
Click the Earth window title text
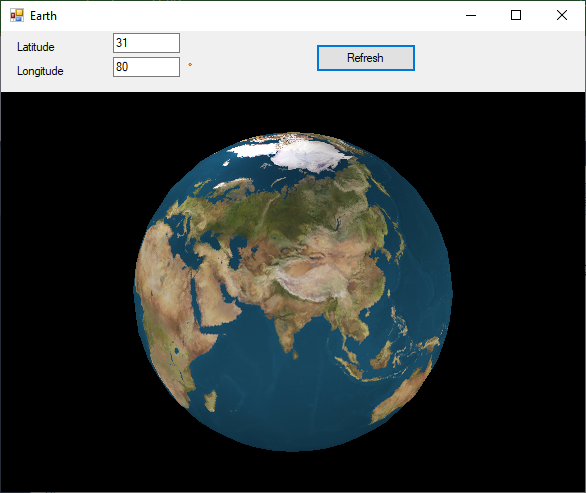point(43,16)
